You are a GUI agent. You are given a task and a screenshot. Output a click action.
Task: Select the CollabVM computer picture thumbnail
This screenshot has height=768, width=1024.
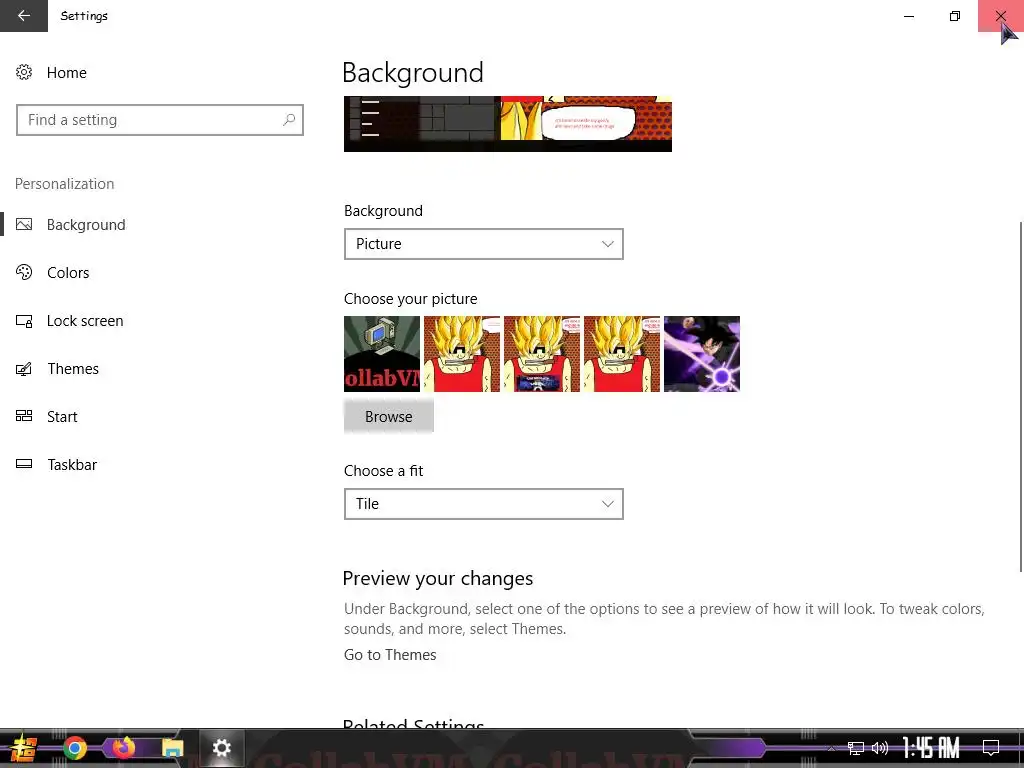pos(382,354)
